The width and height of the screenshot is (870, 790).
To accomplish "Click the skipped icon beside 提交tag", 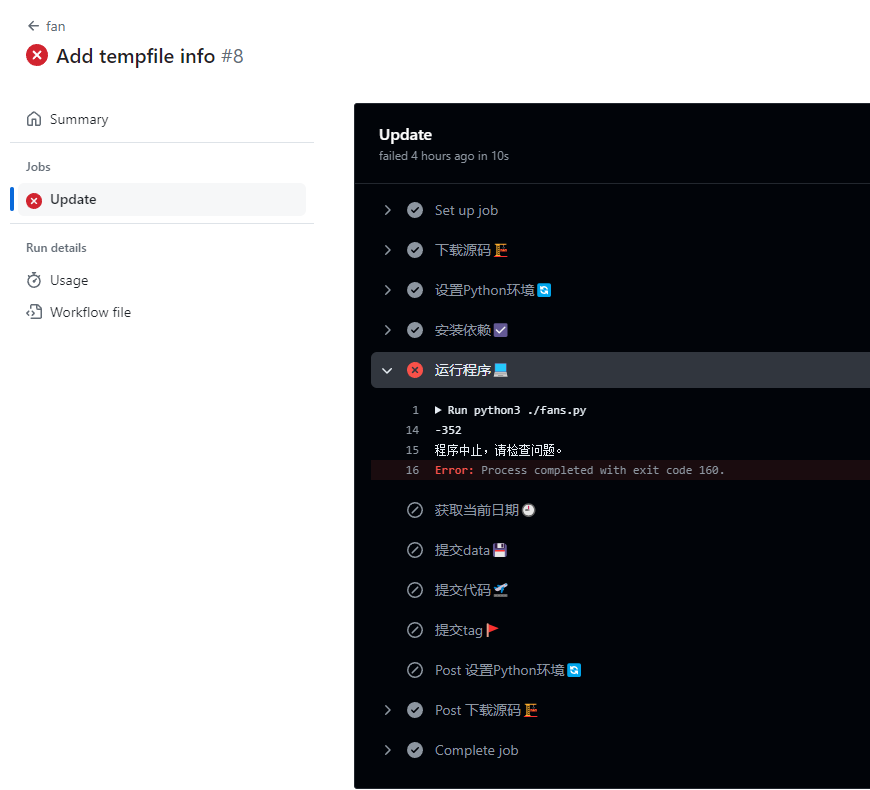I will [x=414, y=630].
